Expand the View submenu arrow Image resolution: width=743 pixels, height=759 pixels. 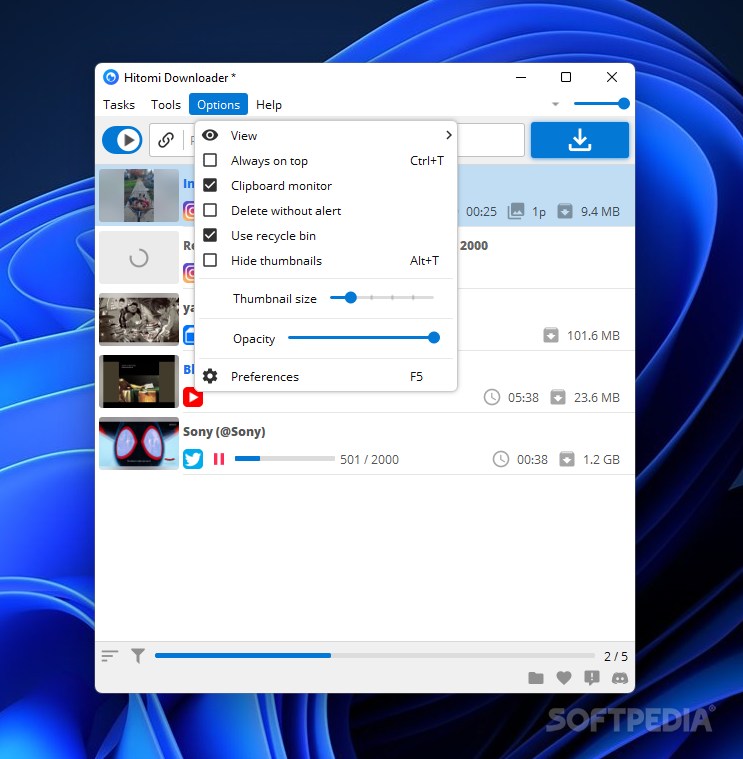[x=449, y=135]
